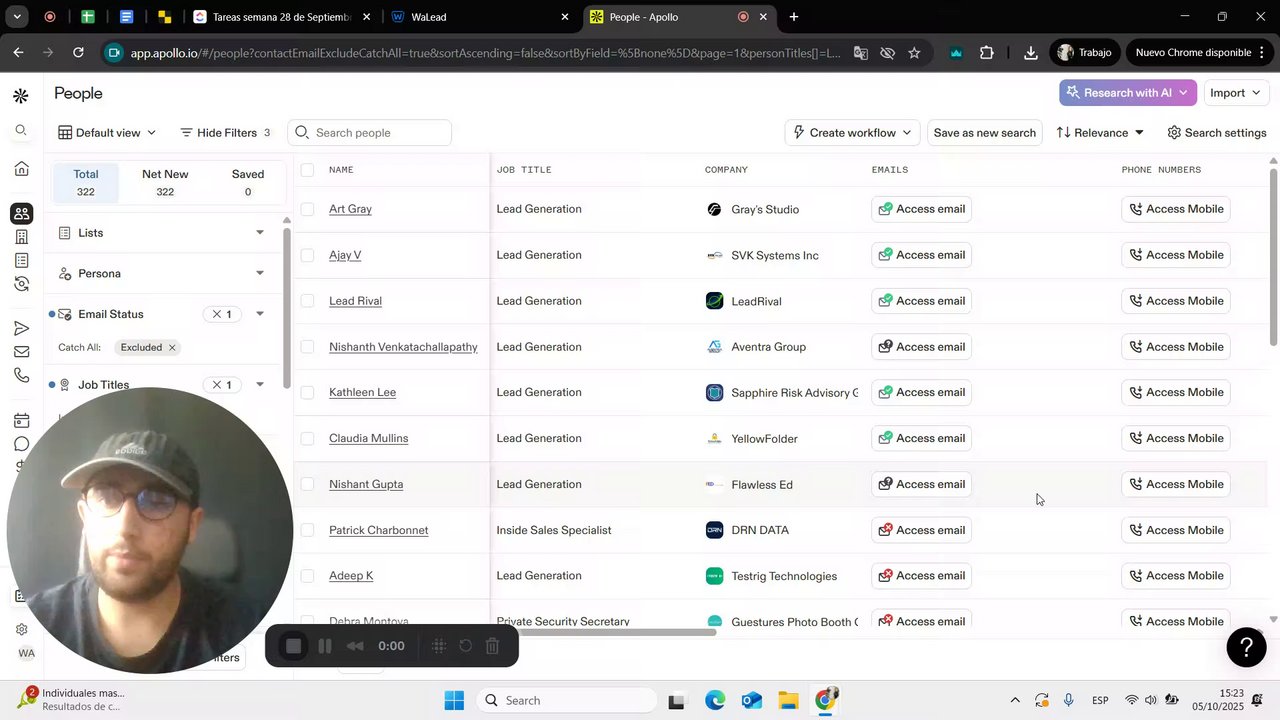The height and width of the screenshot is (720, 1280).
Task: Open the Import dropdown
Action: click(1236, 93)
